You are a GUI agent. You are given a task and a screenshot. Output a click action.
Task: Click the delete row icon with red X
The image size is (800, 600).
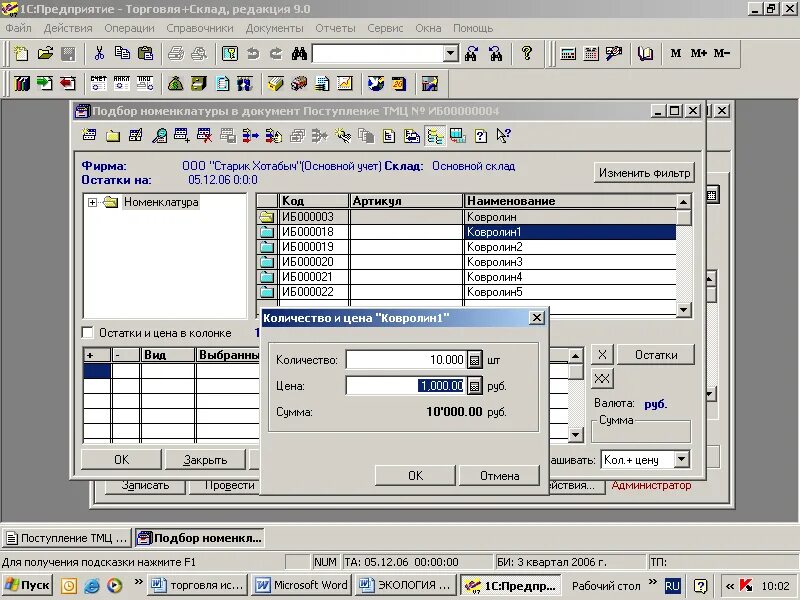point(205,135)
